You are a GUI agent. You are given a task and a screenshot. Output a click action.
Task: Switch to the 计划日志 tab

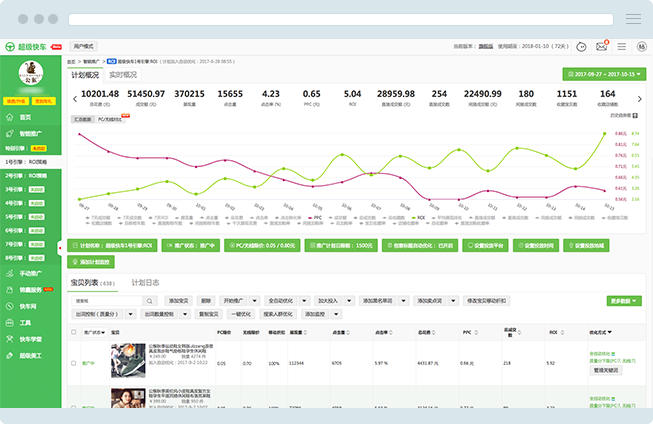pos(147,283)
